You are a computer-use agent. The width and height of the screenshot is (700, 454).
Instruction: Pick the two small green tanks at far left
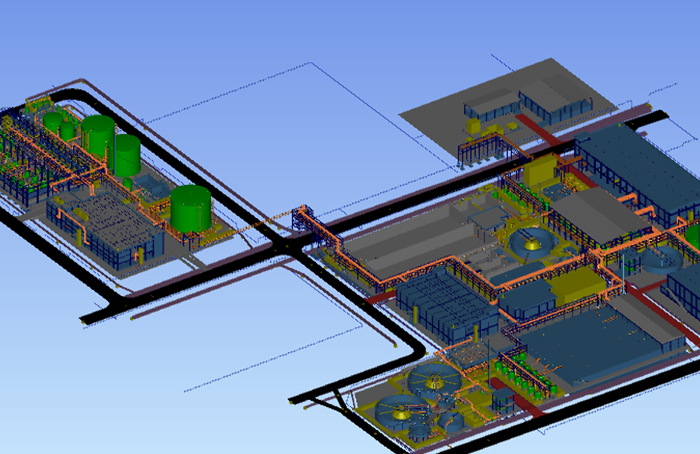(60, 125)
